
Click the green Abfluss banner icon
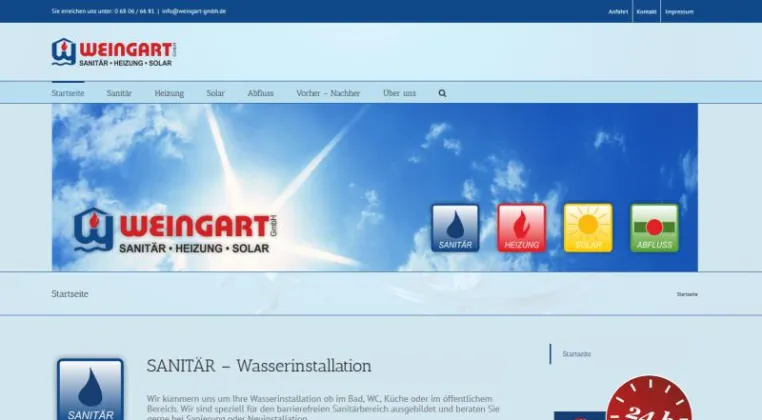[x=655, y=228]
